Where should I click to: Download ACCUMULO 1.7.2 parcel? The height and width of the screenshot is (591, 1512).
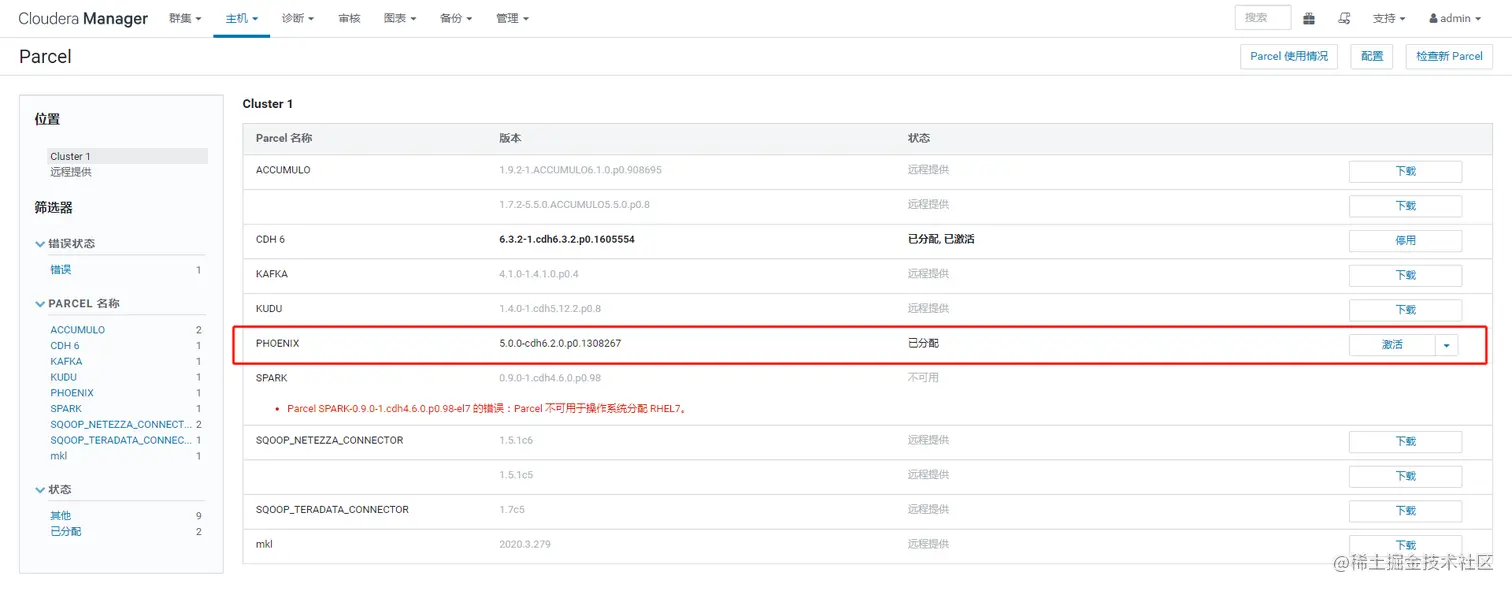(1405, 206)
